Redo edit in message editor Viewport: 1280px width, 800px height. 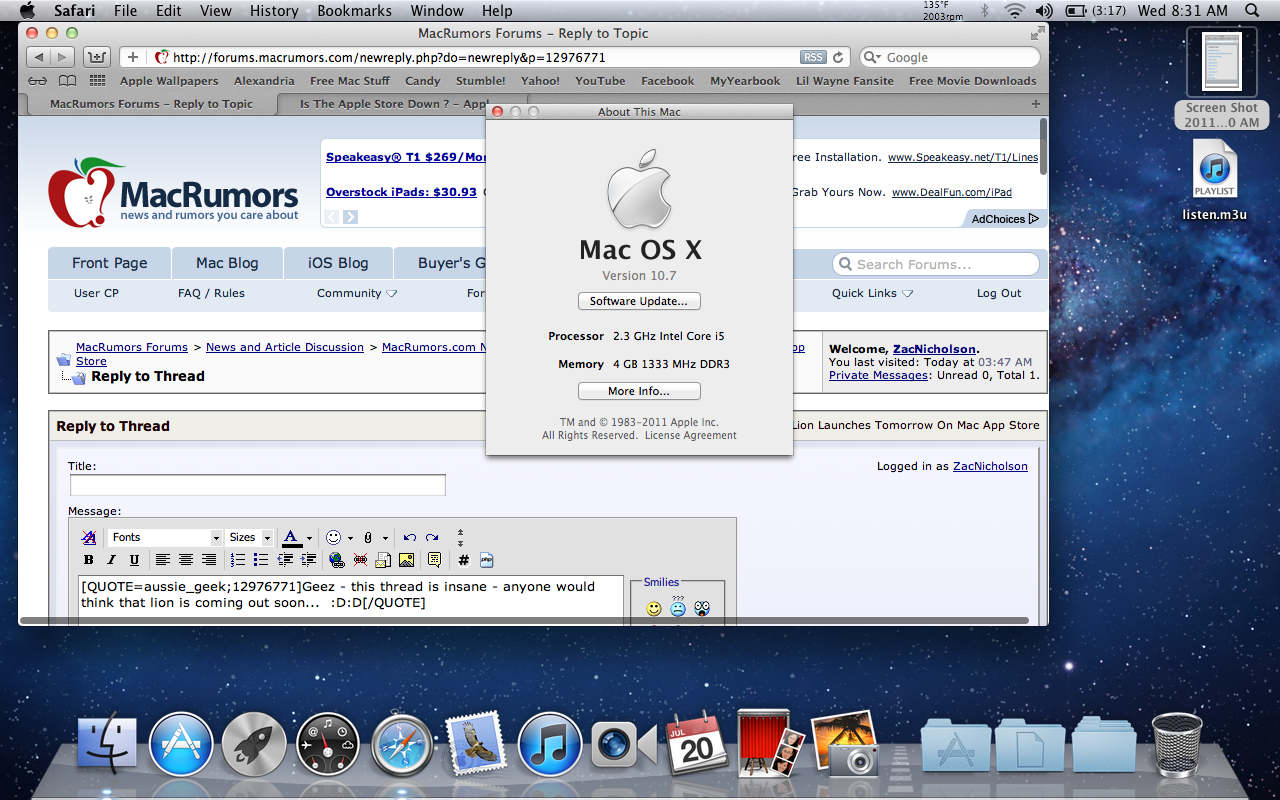[432, 537]
